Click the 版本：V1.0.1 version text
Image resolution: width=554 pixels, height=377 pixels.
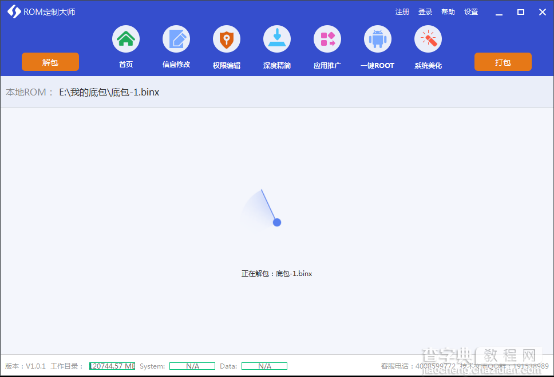pyautogui.click(x=25, y=366)
